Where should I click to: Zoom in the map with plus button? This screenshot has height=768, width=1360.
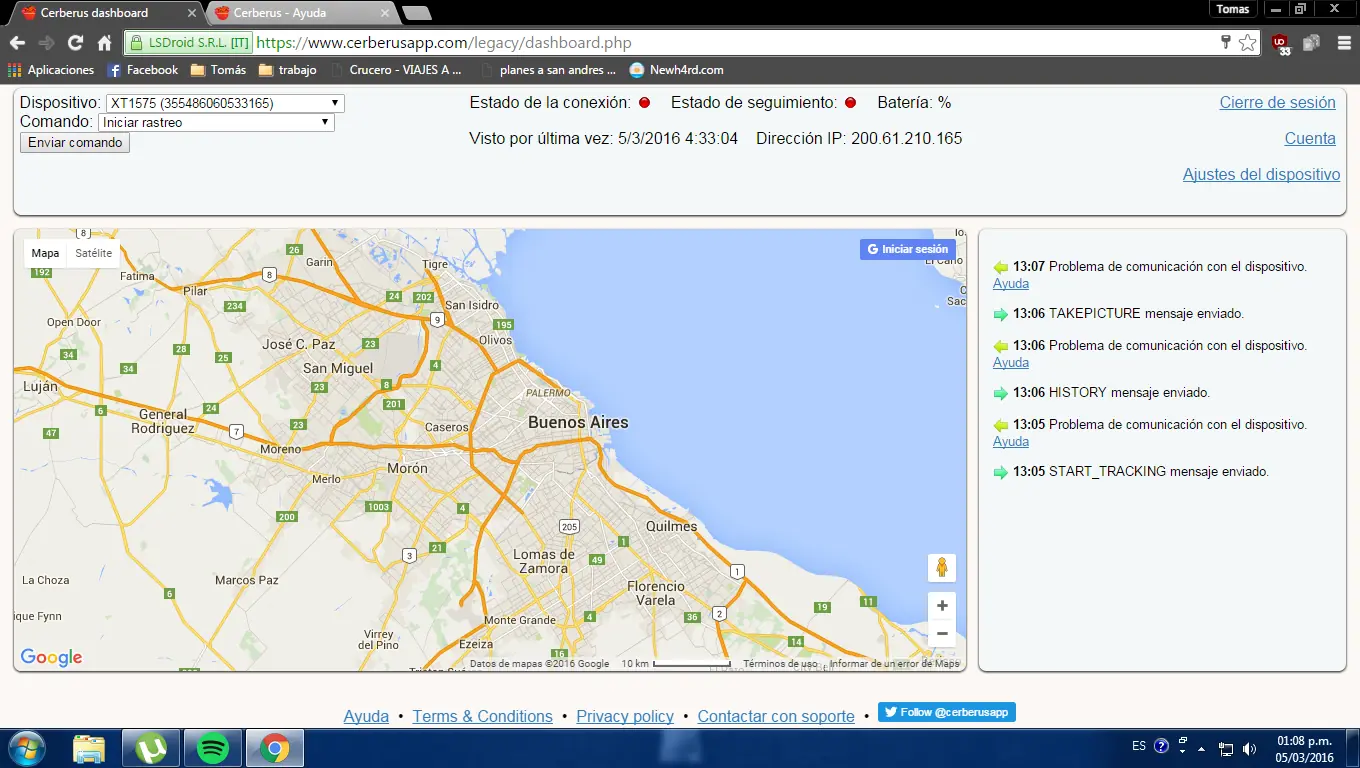(x=942, y=606)
